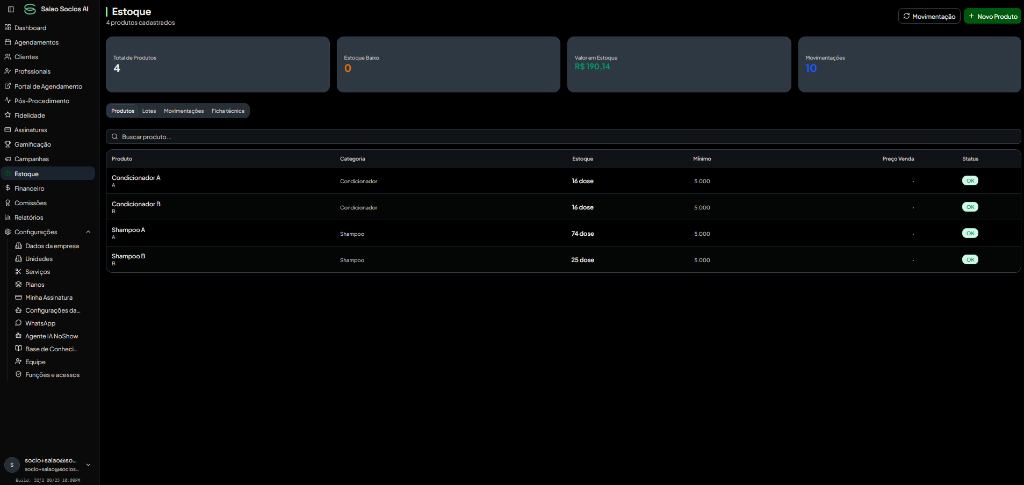Open Pós-Procedimento via its pulse icon
The image size is (1024, 485).
7,101
